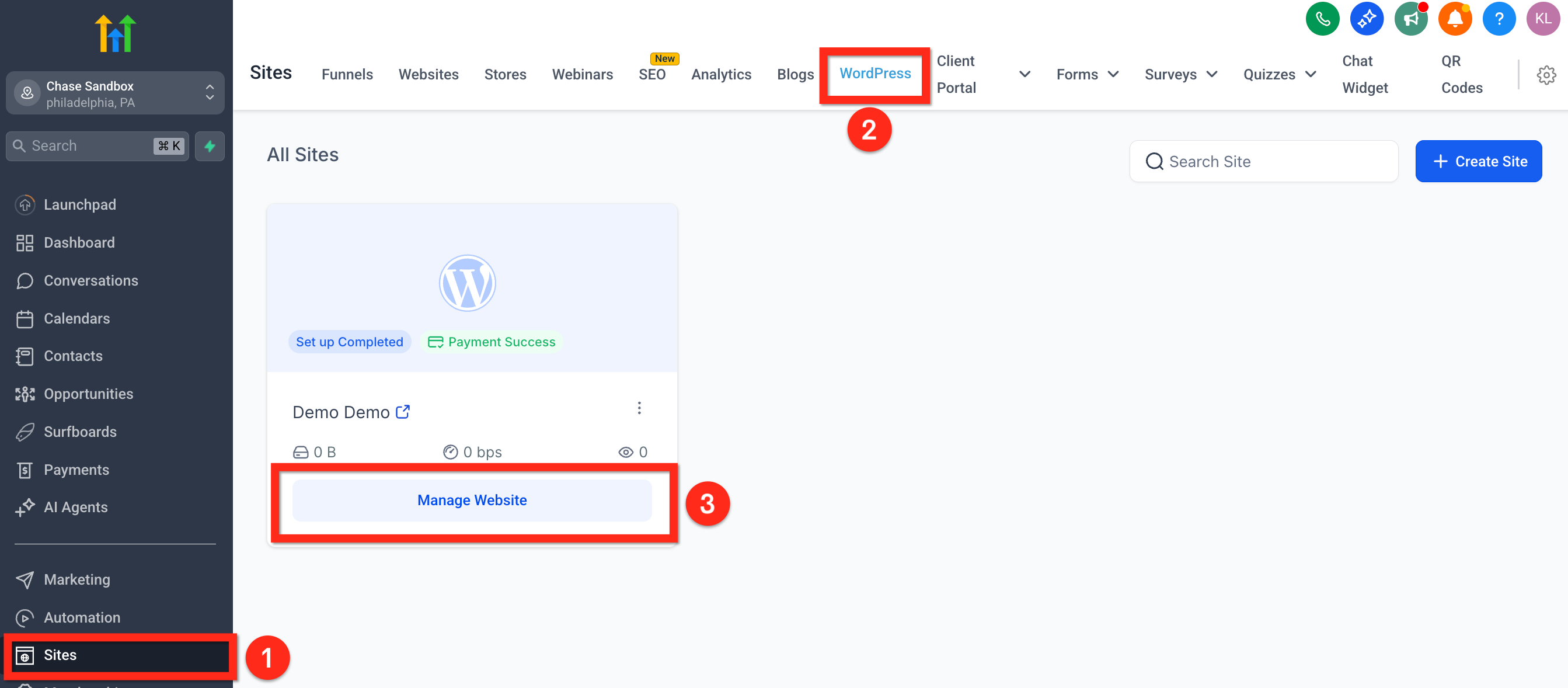Screen dimensions: 1568x688
Task: Open Conversations in the sidebar
Action: [x=90, y=281]
